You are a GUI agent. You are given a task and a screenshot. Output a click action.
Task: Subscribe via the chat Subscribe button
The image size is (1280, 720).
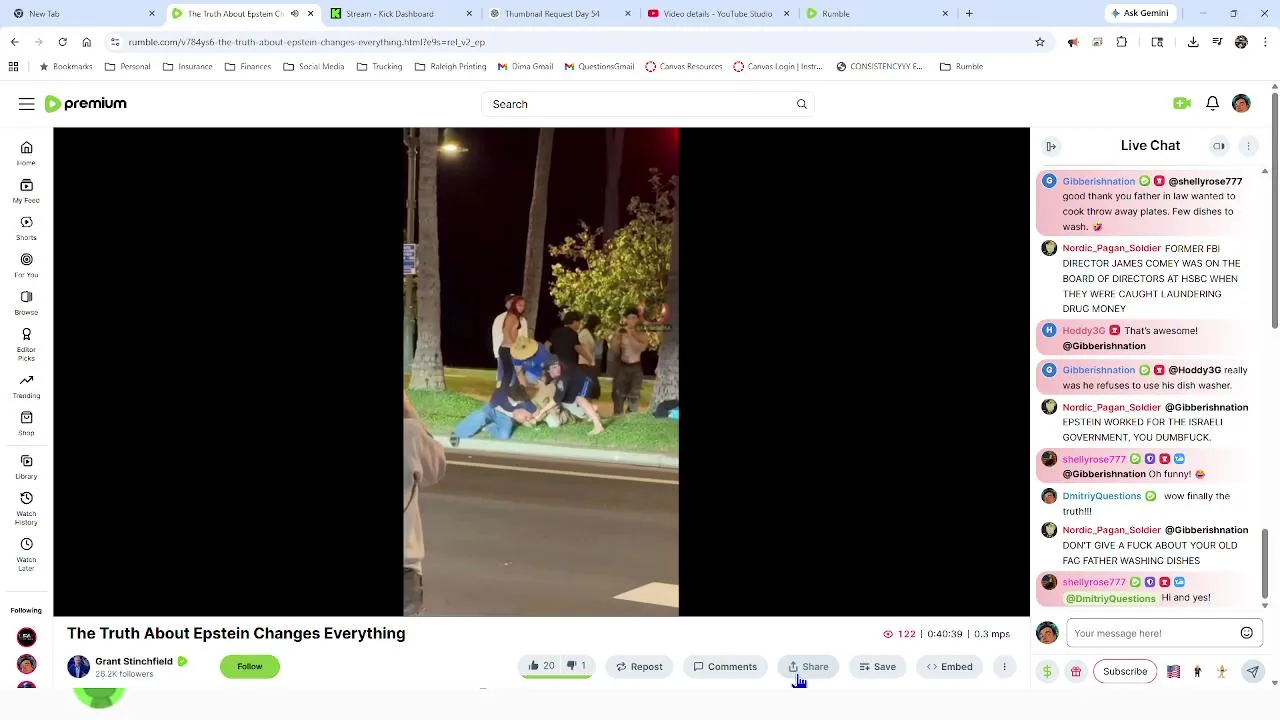click(1125, 672)
